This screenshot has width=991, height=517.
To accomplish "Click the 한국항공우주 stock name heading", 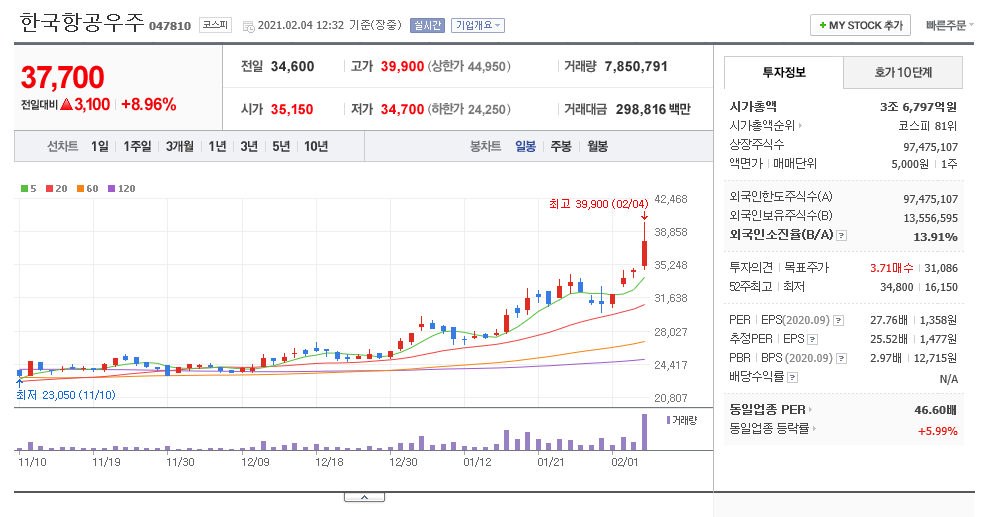I will point(82,23).
